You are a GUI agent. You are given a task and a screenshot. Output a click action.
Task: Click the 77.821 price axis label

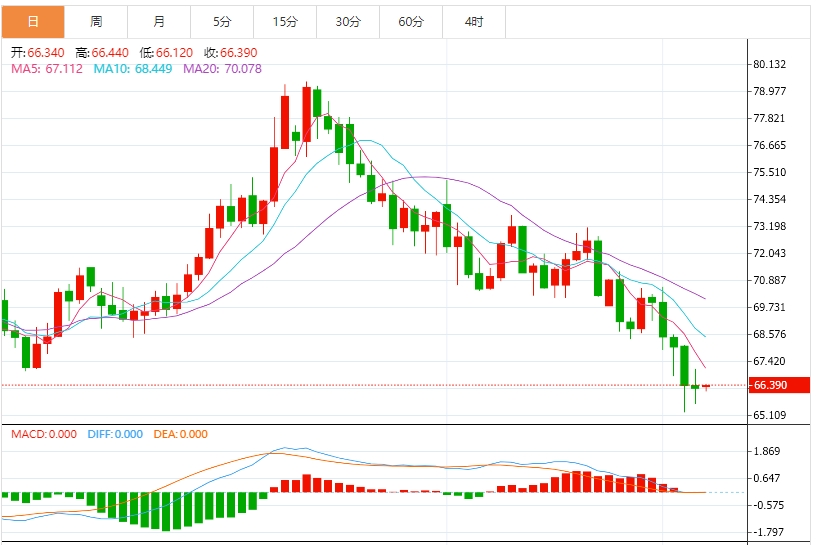tap(769, 118)
